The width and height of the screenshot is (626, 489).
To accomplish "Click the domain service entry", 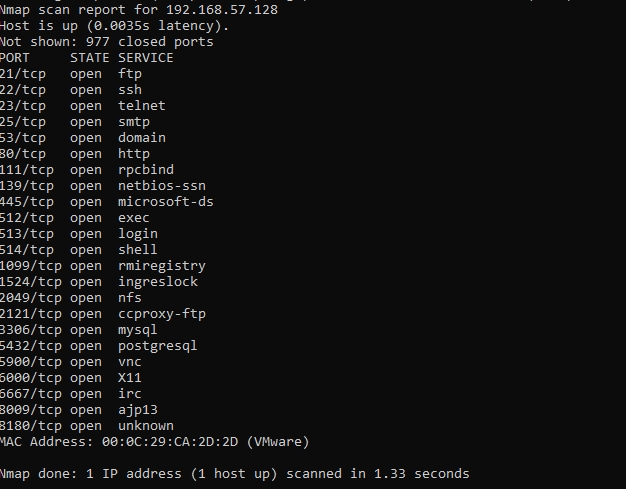I will pos(142,138).
